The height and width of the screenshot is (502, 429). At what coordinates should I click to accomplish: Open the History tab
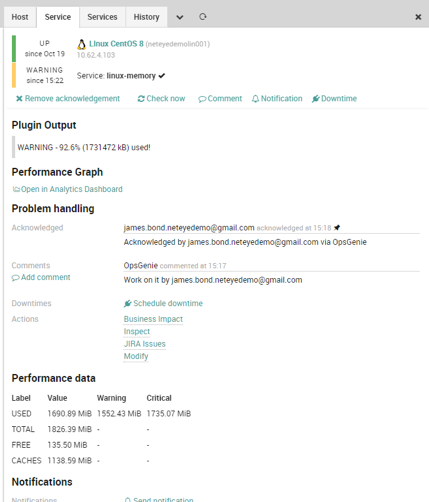146,17
